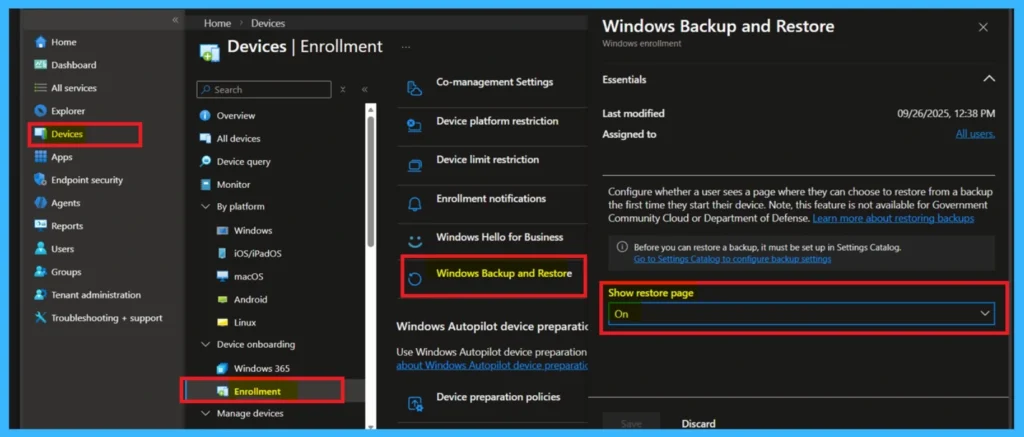Open the All devices icon

point(205,138)
